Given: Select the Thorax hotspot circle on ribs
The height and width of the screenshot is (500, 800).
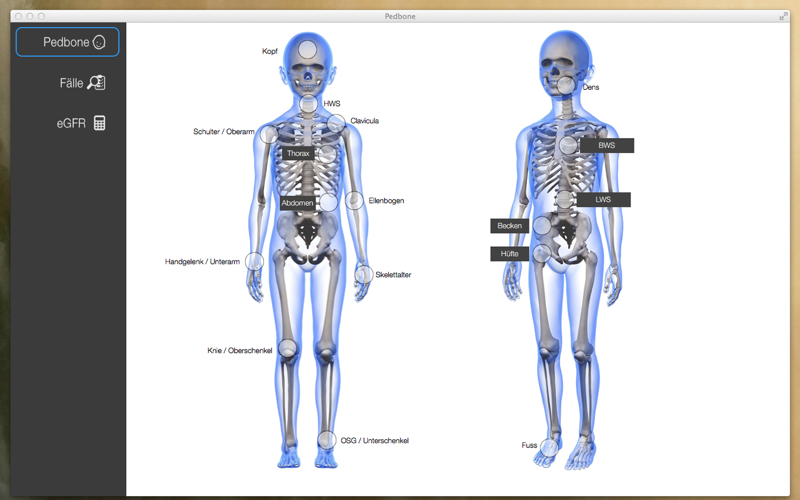Looking at the screenshot, I should [327, 154].
